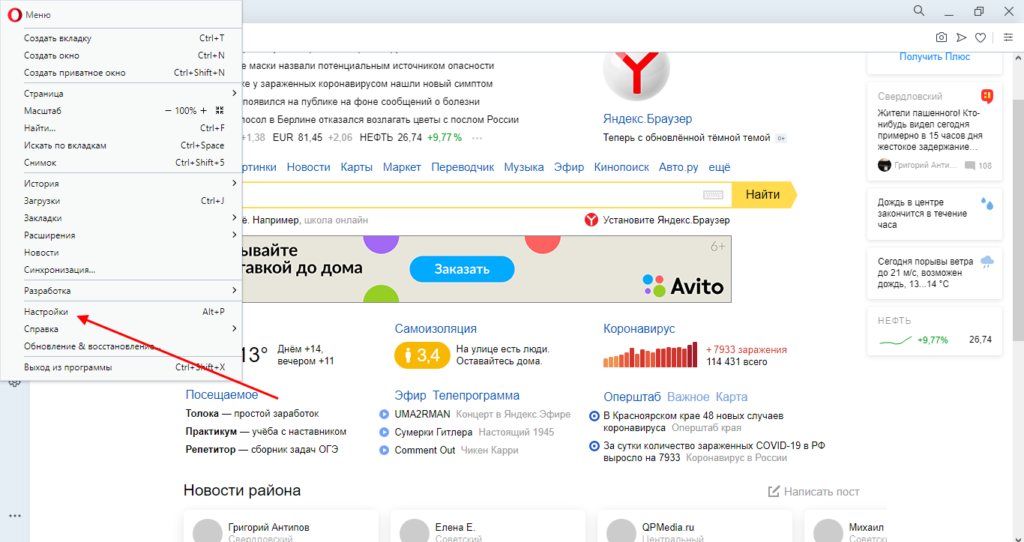Open QPMedia.ru post card
Screen dimensions: 1024x542
coord(695,526)
